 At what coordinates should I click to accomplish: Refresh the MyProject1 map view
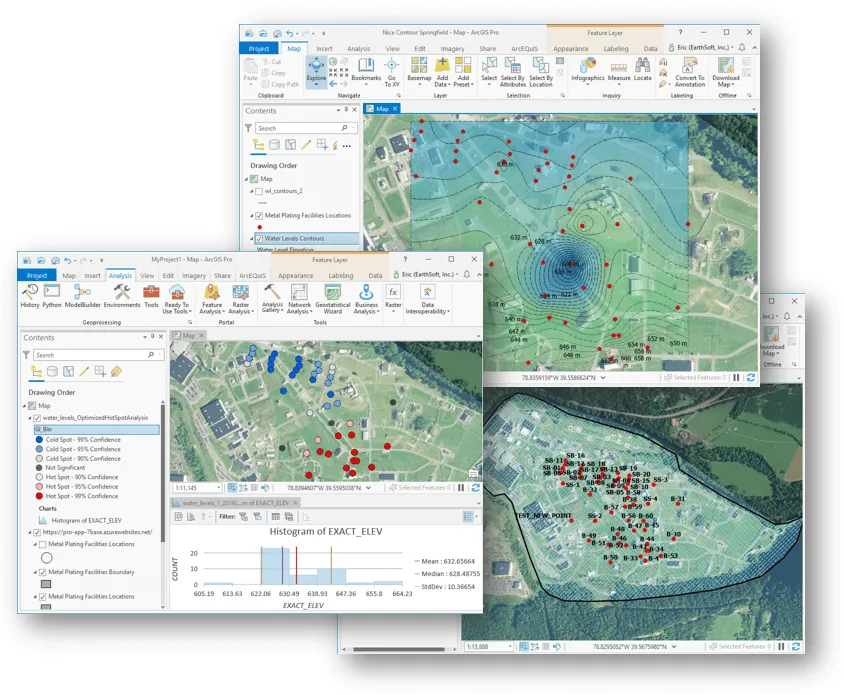(475, 488)
